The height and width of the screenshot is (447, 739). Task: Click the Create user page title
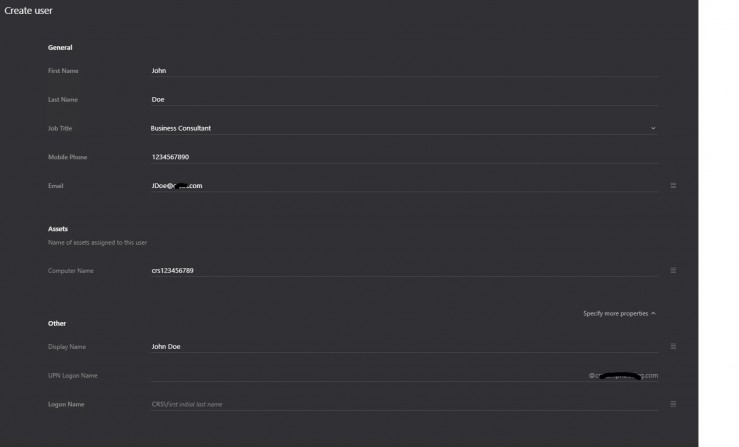coord(29,10)
